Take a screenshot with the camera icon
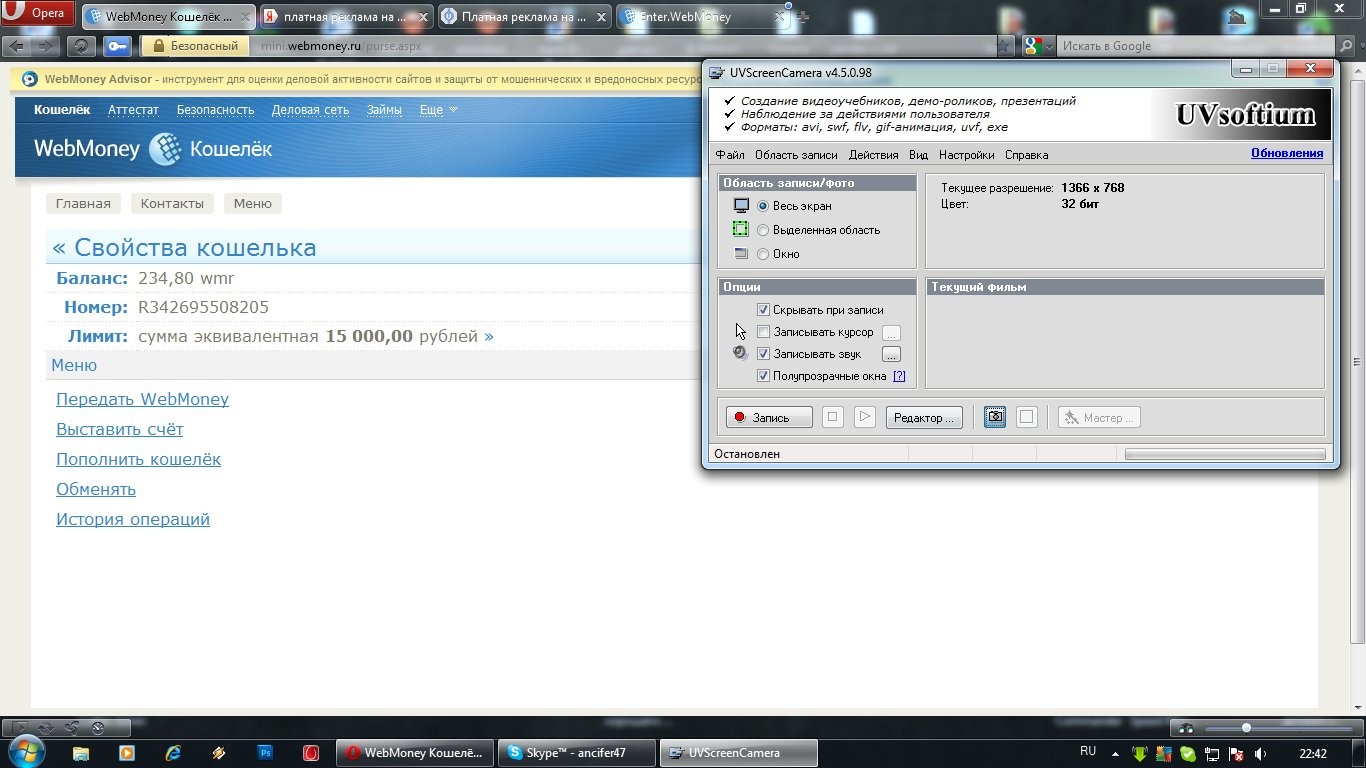This screenshot has height=768, width=1366. pos(995,418)
